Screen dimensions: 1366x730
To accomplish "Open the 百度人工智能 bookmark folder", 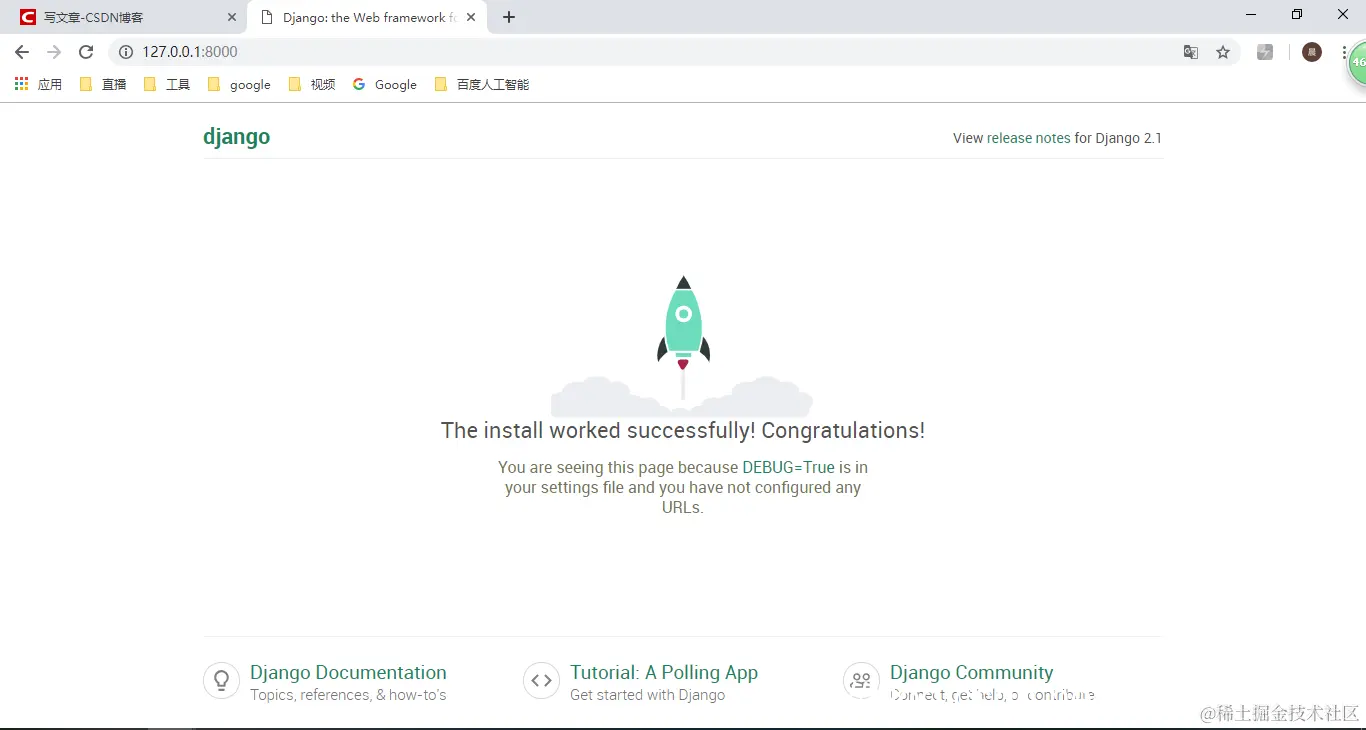I will 482,84.
